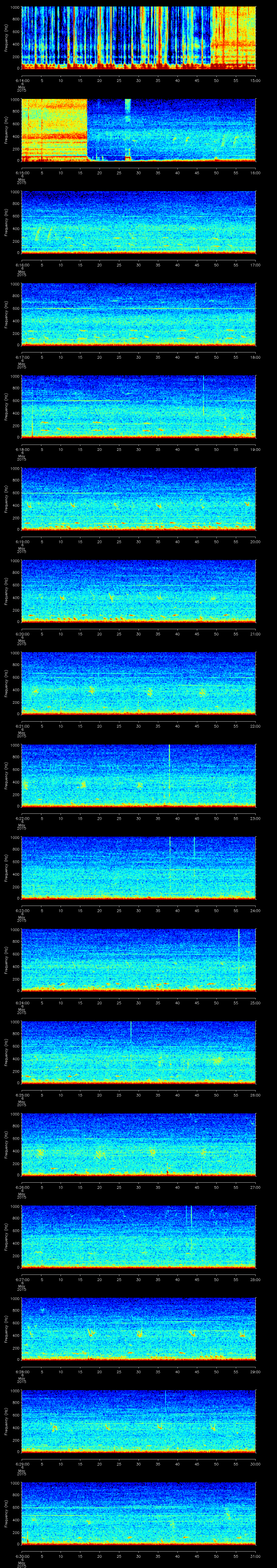Click the '6:26:00' start time label

(x=22, y=1187)
